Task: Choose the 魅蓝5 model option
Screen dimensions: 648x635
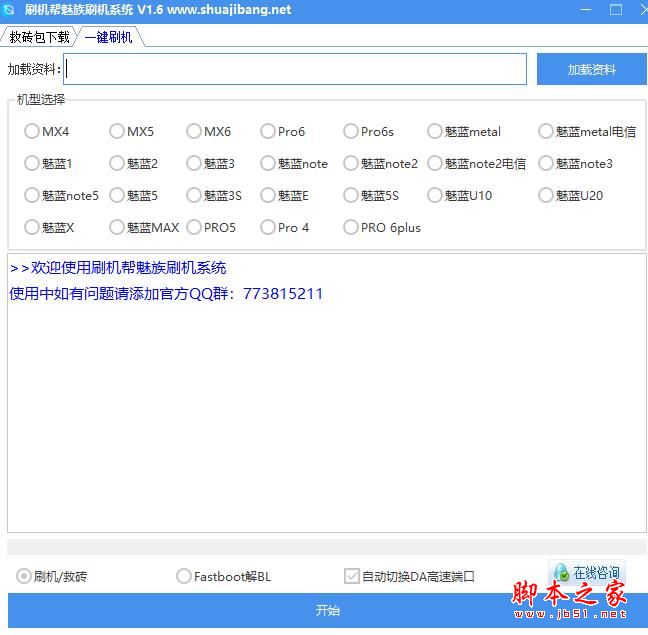Action: coord(117,195)
